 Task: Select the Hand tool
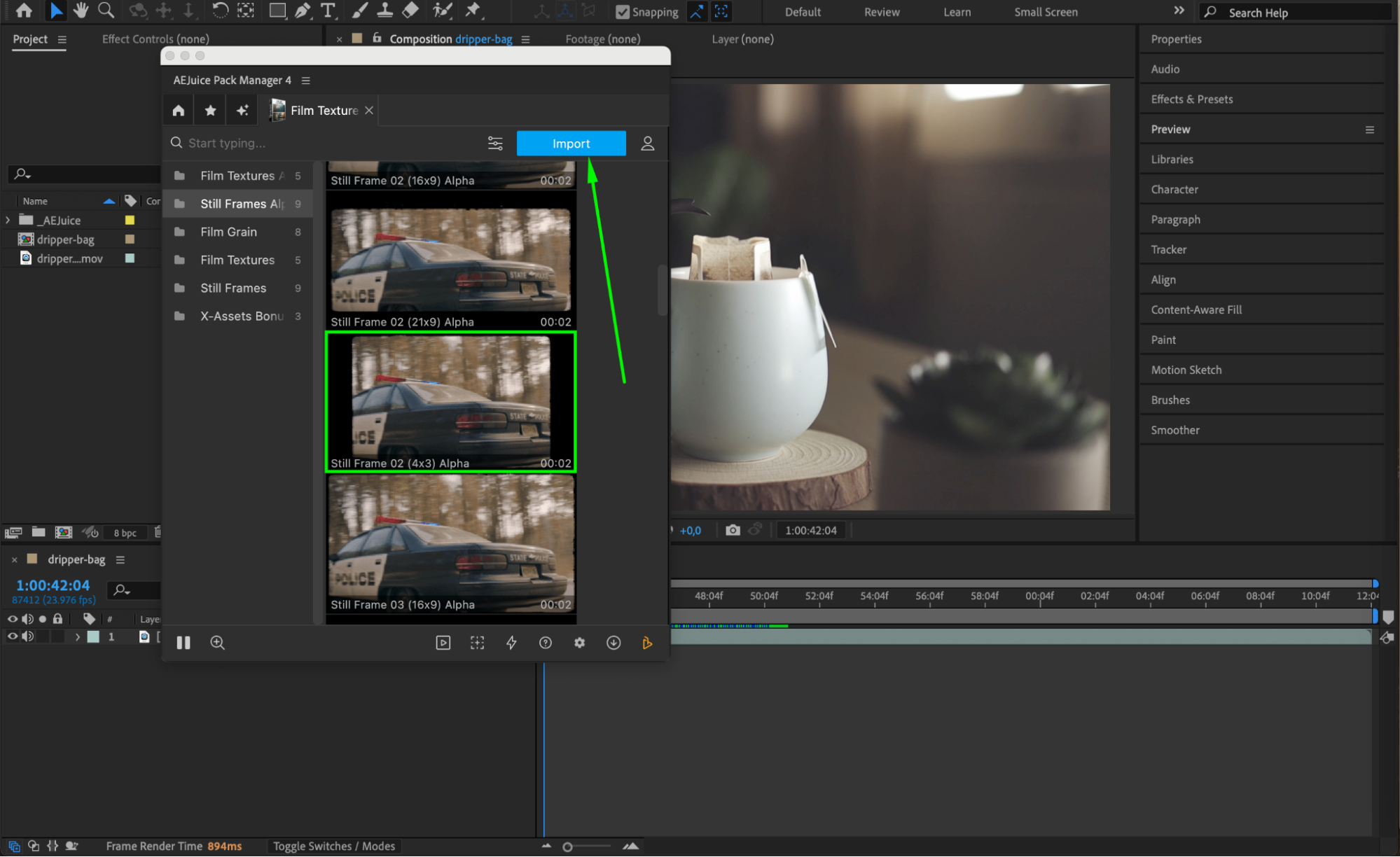[81, 11]
